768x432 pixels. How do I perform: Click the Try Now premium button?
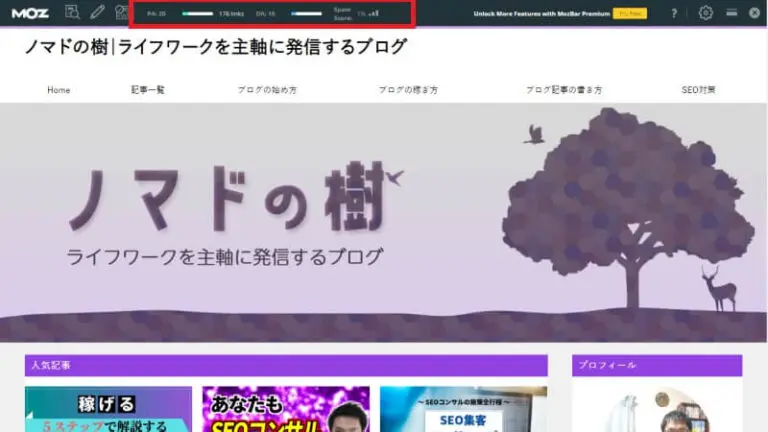pyautogui.click(x=630, y=14)
